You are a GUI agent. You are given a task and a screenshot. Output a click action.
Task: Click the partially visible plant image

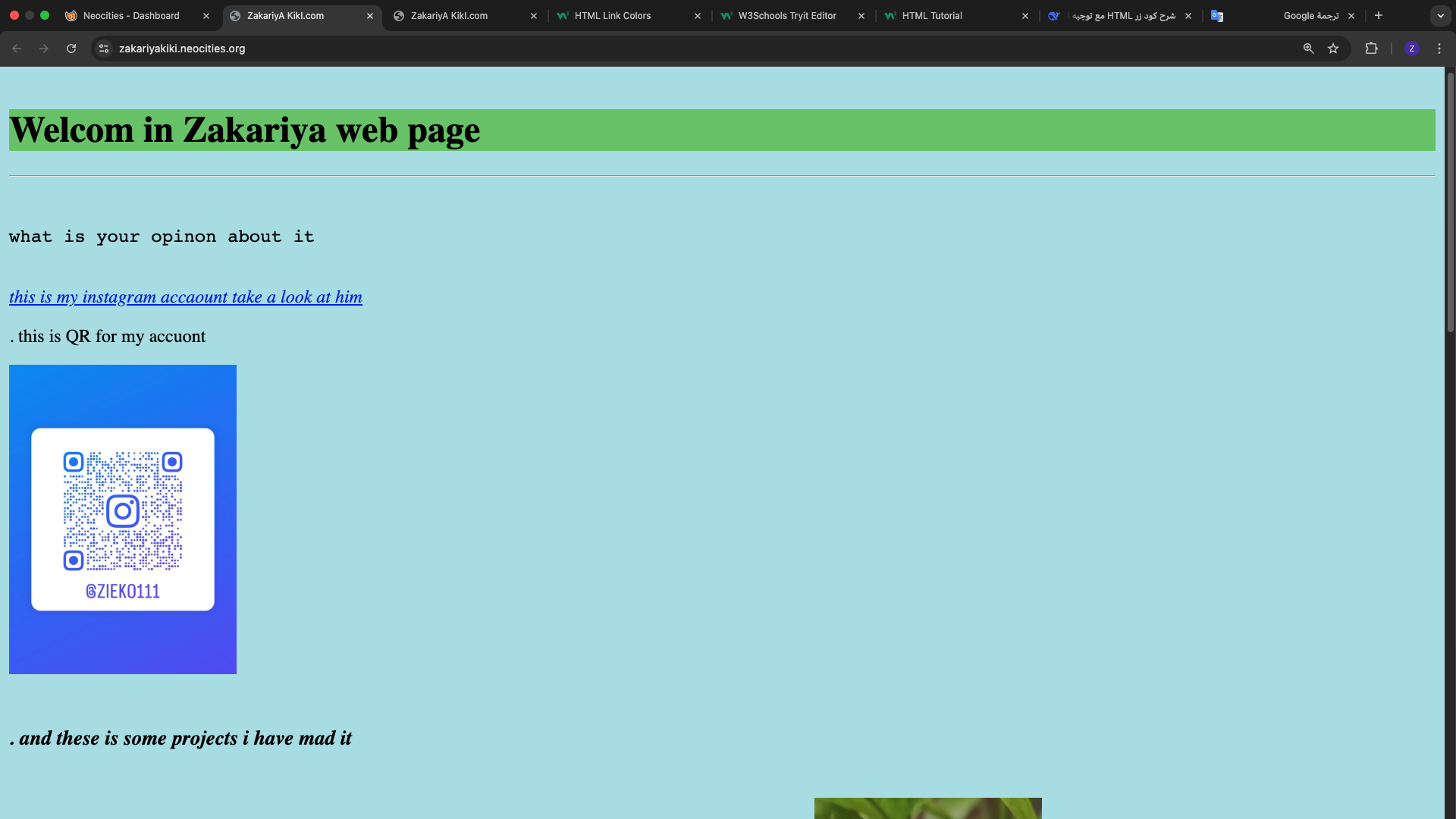click(927, 808)
